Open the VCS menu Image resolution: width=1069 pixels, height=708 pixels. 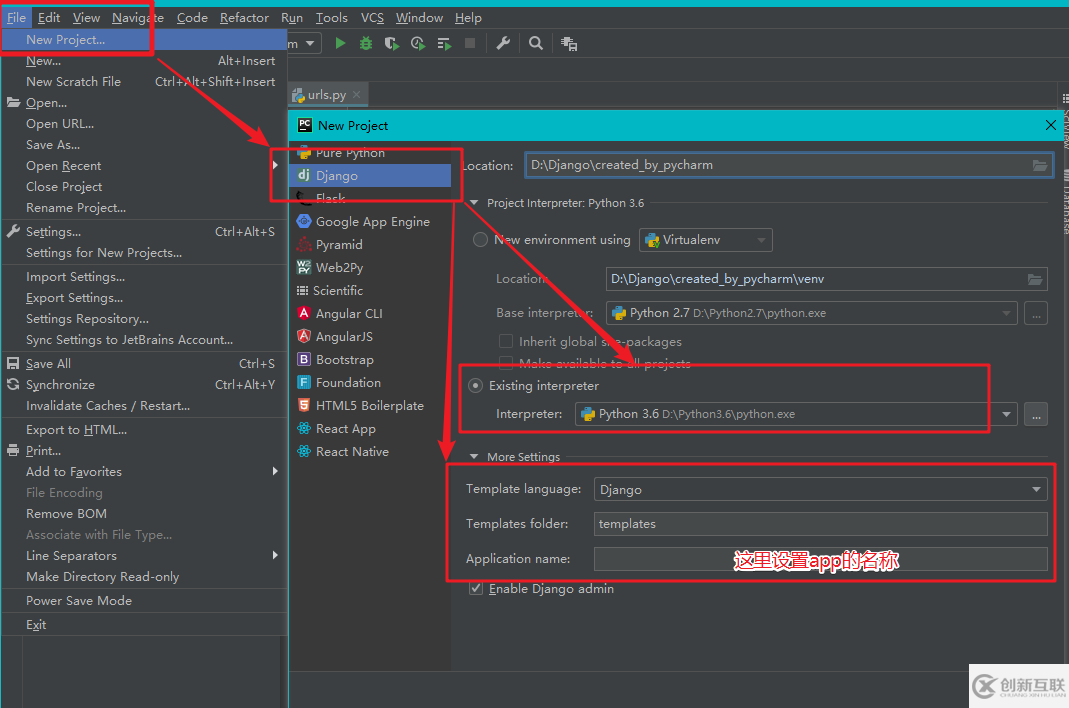pyautogui.click(x=372, y=18)
